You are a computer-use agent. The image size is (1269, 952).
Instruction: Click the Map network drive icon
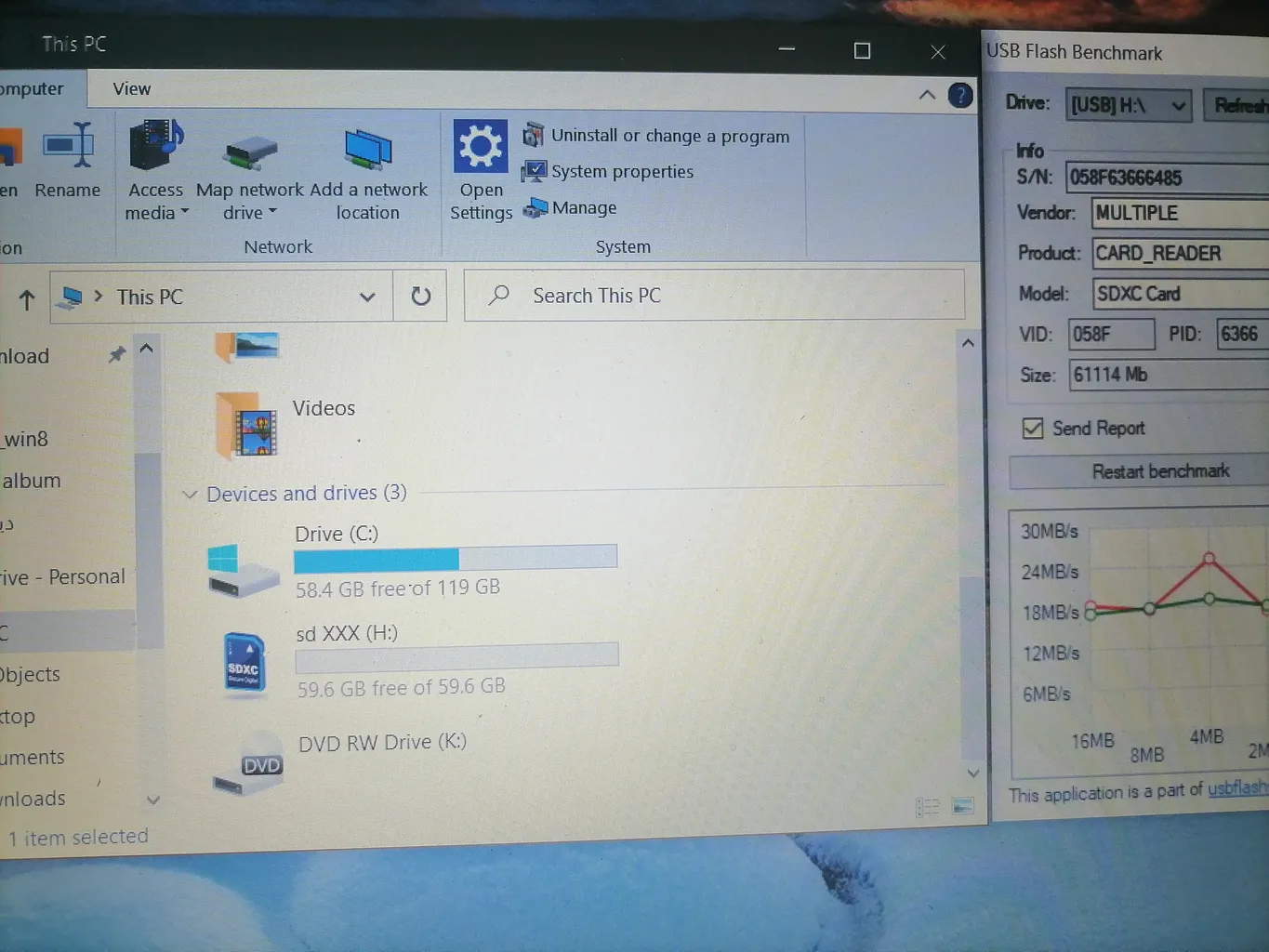pyautogui.click(x=249, y=152)
